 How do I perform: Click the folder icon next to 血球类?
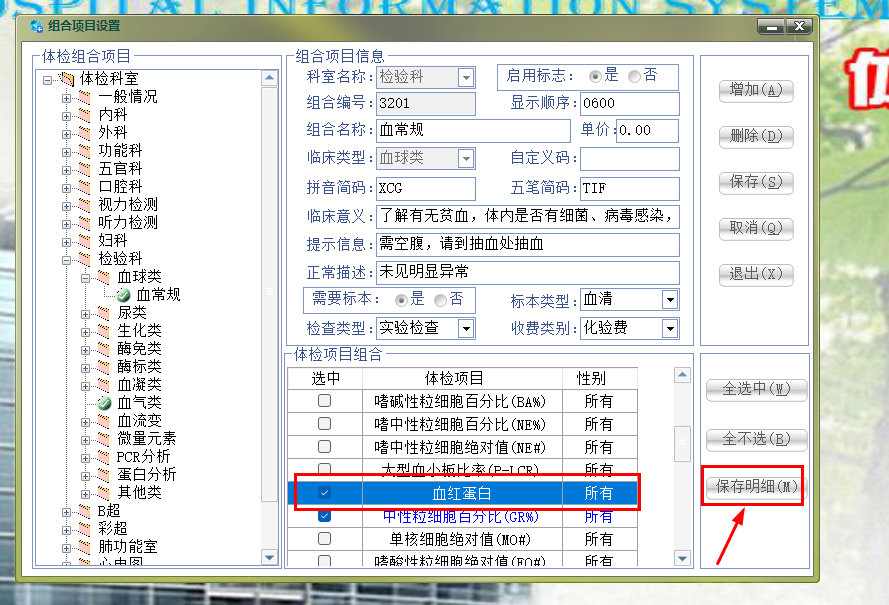point(103,277)
